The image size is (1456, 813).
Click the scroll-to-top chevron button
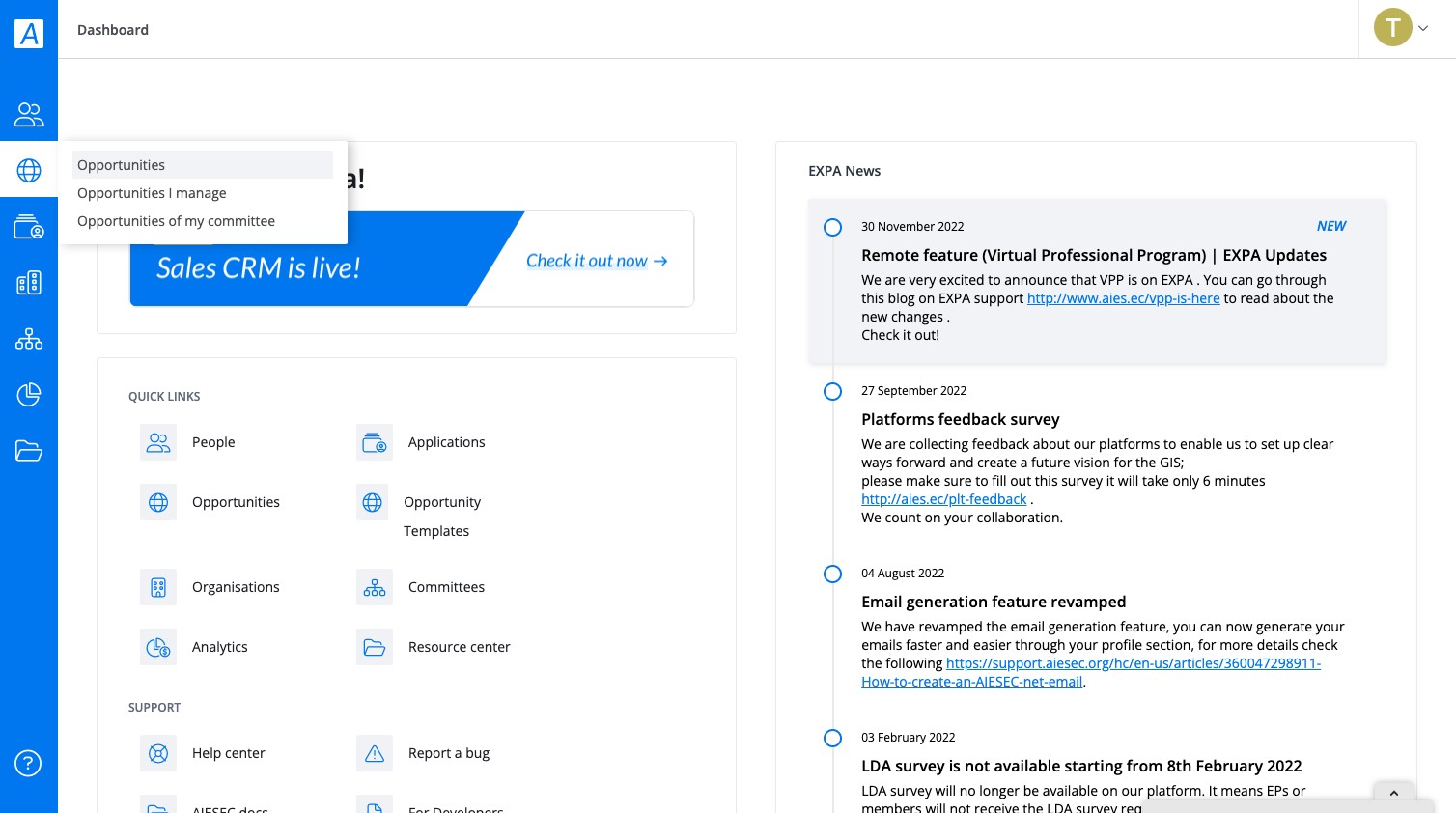point(1394,793)
